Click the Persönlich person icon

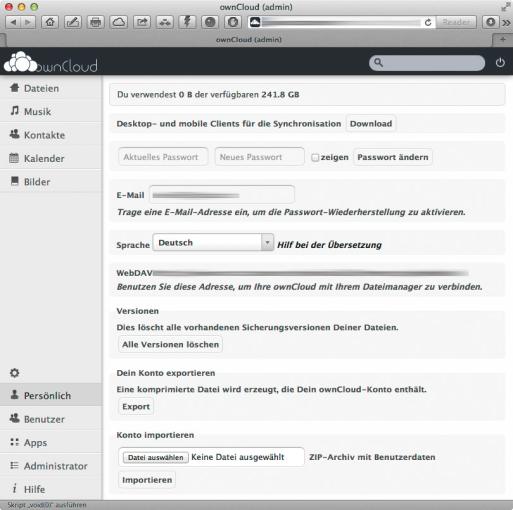tap(14, 395)
